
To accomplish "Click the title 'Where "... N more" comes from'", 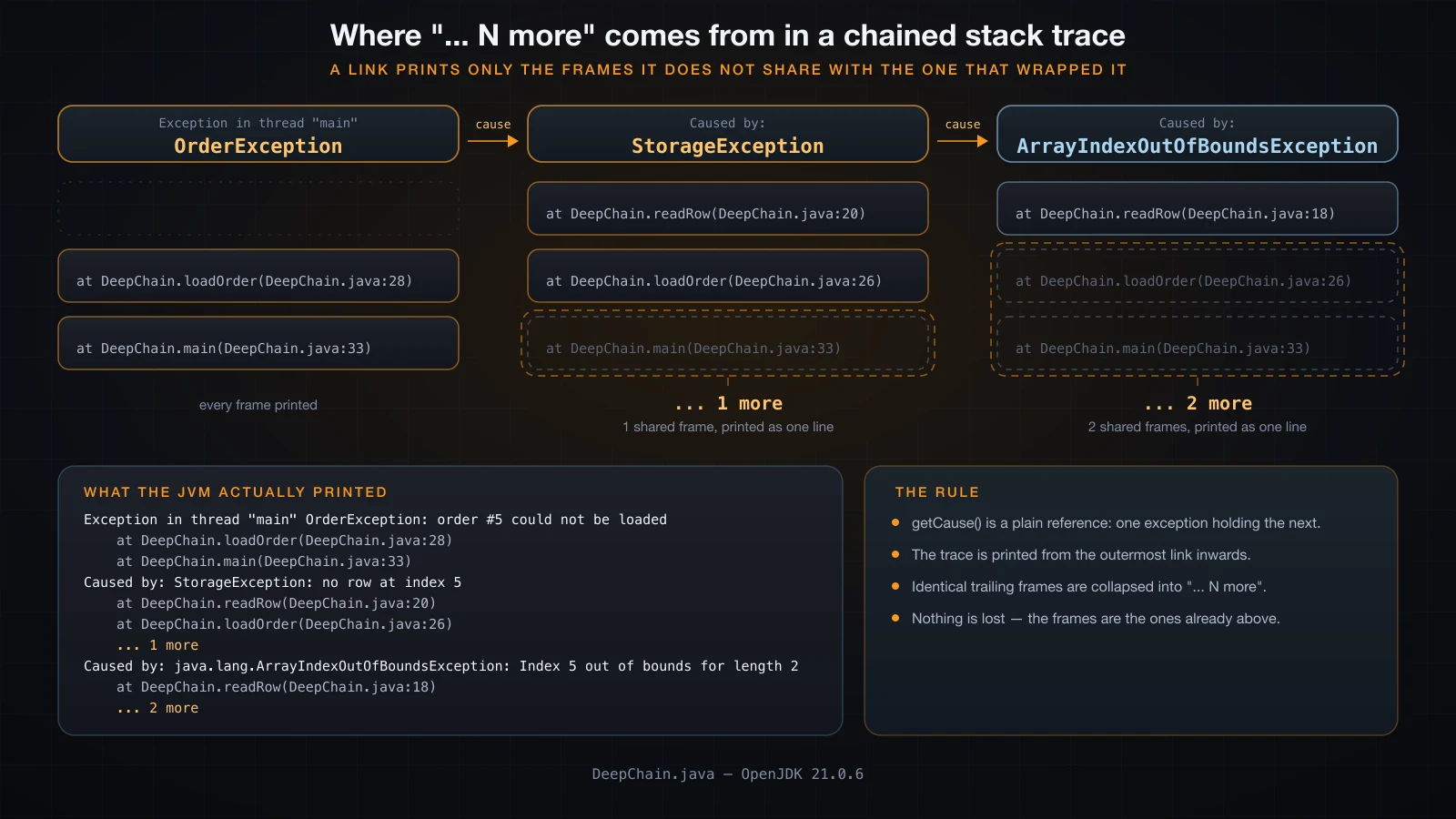I will [728, 35].
